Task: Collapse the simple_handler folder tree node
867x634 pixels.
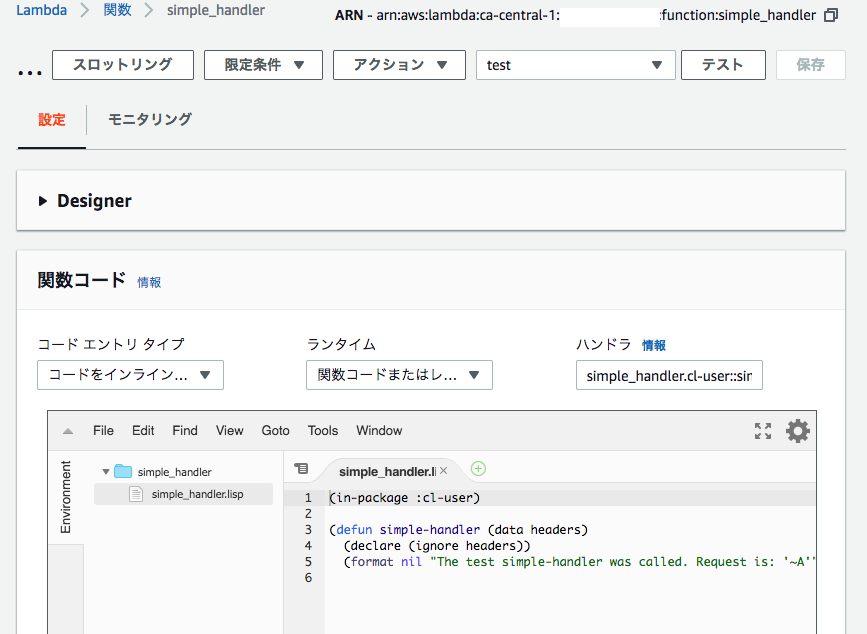Action: coord(106,472)
